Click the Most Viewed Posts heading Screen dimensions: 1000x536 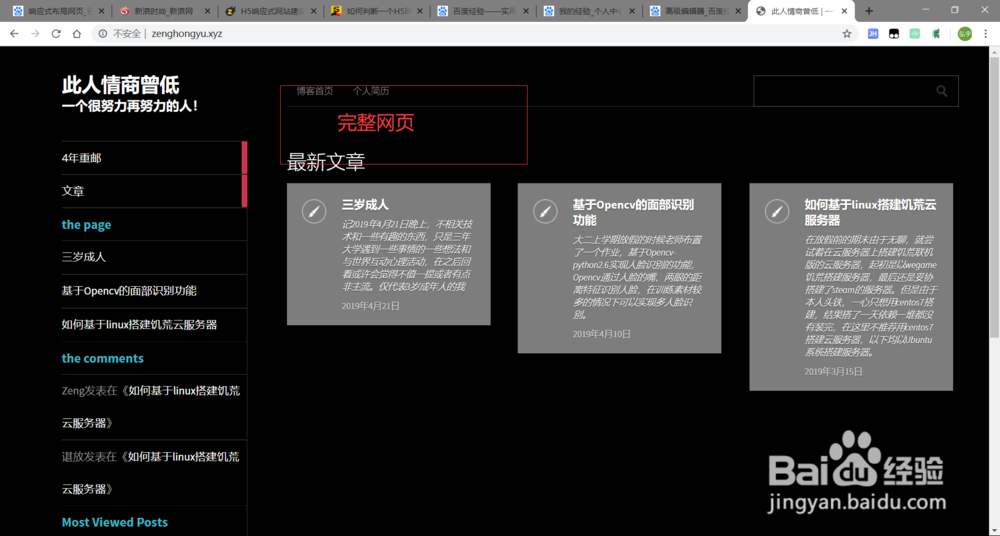(115, 522)
